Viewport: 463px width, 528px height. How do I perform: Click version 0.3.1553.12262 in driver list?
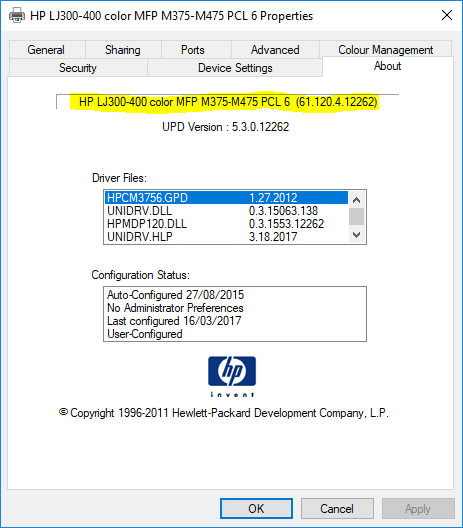tap(286, 224)
